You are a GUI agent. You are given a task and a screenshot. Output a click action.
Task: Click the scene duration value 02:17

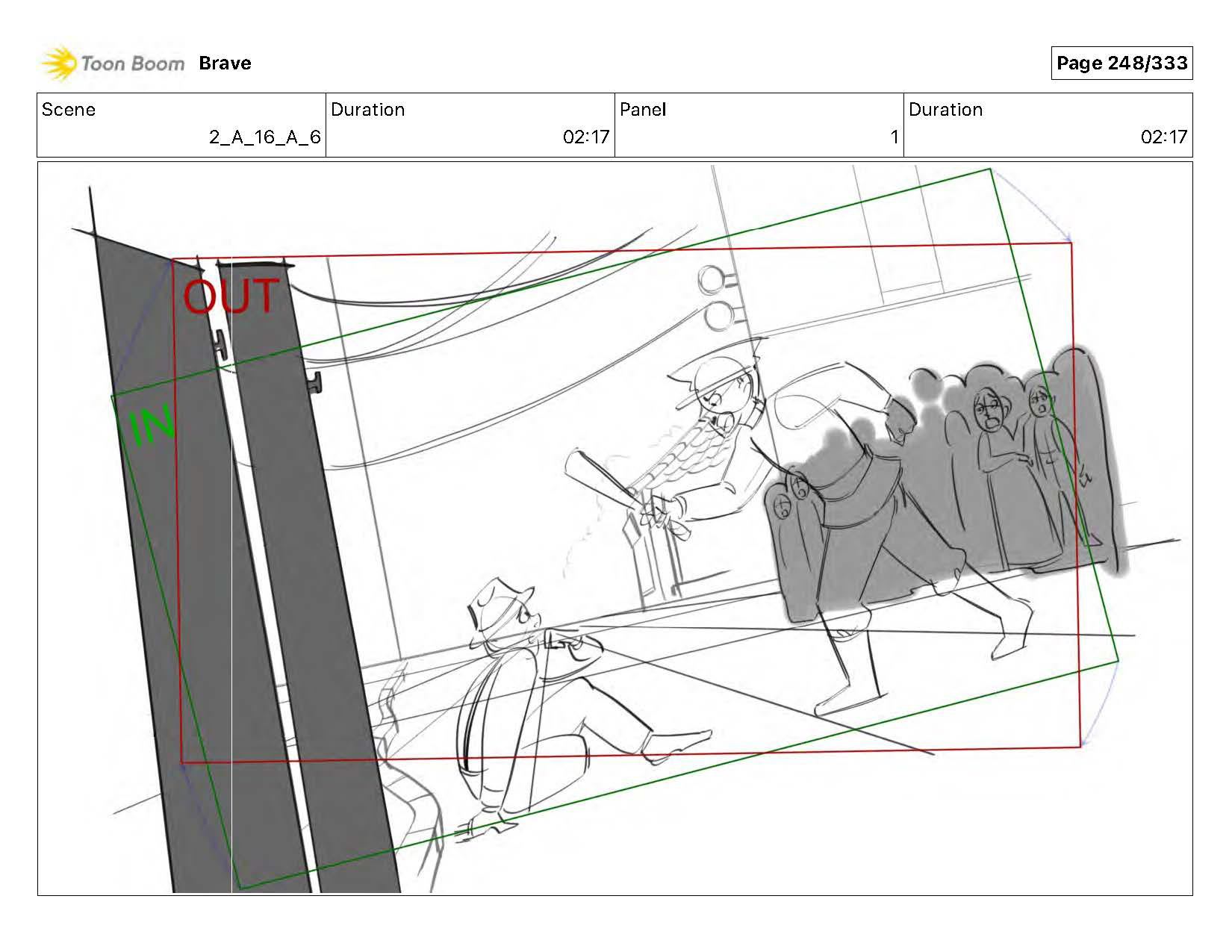(x=586, y=137)
